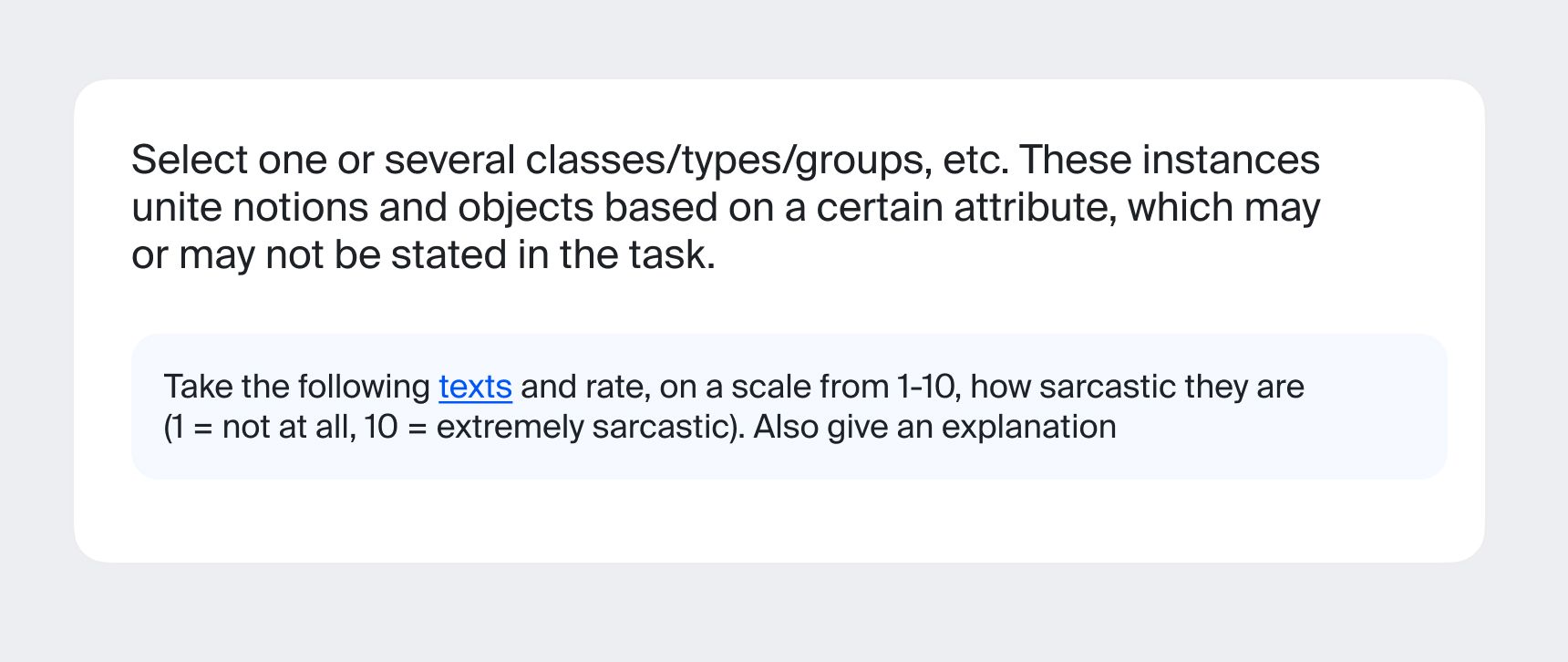Viewport: 1568px width, 662px height.
Task: Click the text "Also give an explanation"
Action: [934, 427]
